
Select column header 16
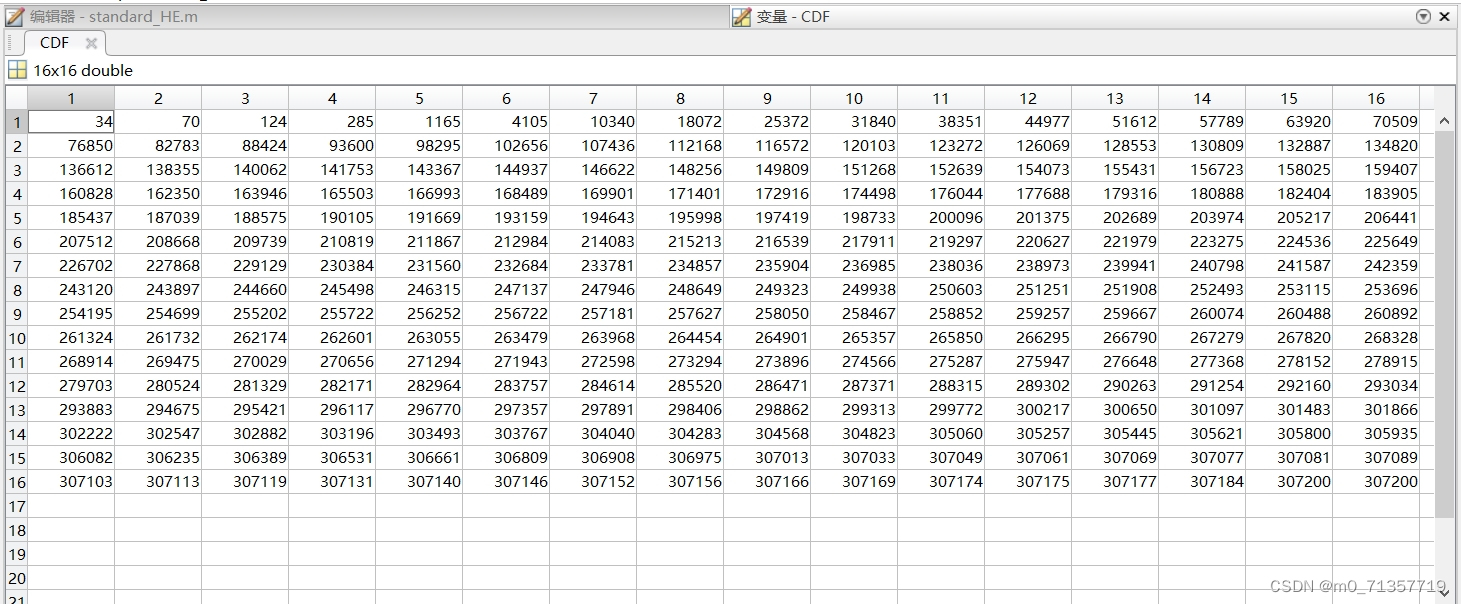tap(1376, 98)
